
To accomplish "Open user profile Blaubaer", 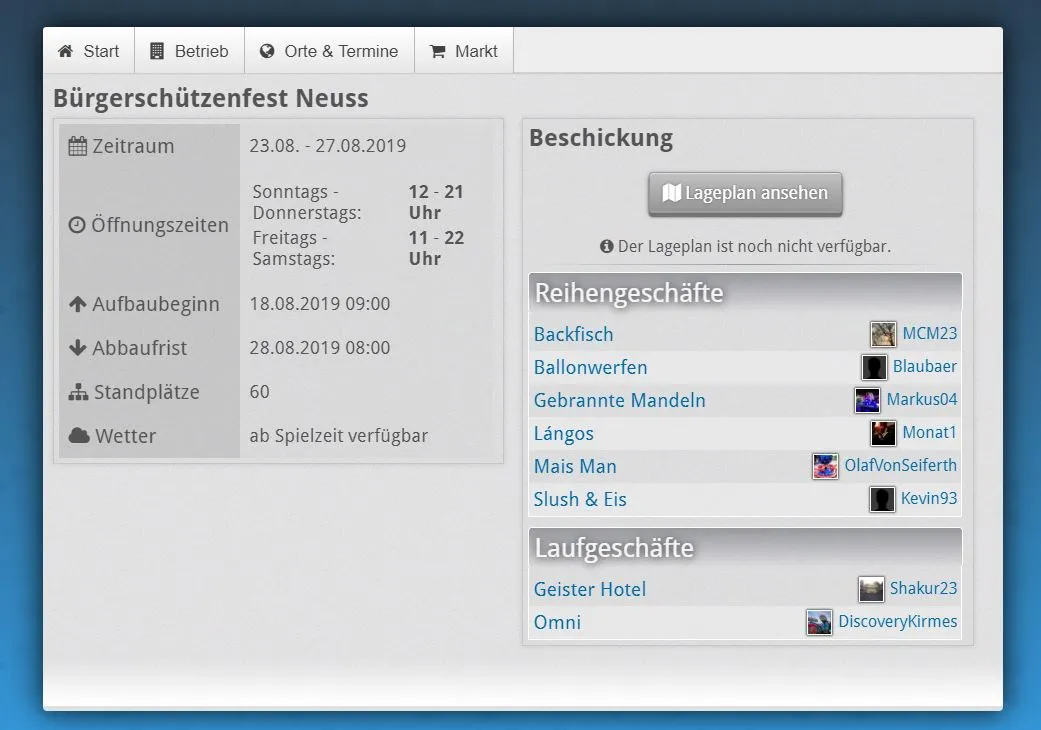I will (x=924, y=367).
